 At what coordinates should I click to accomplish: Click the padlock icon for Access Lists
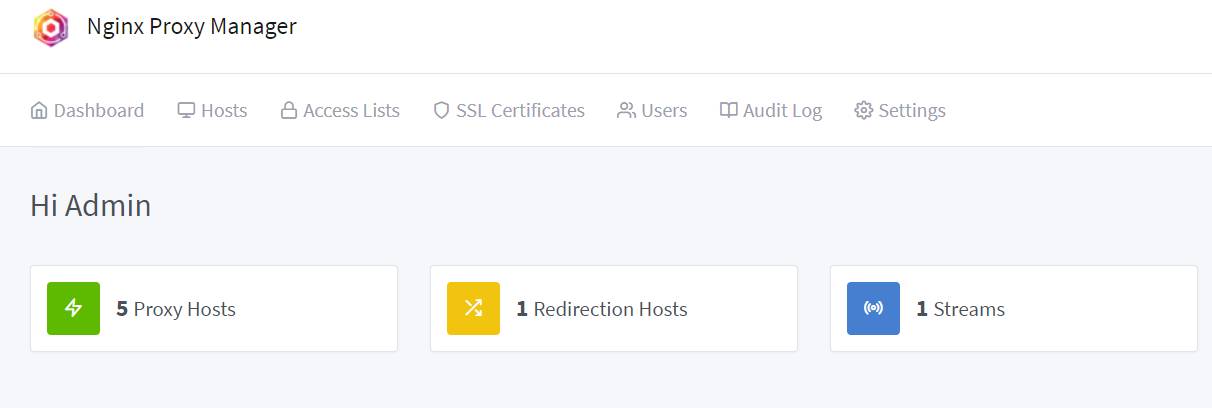289,111
